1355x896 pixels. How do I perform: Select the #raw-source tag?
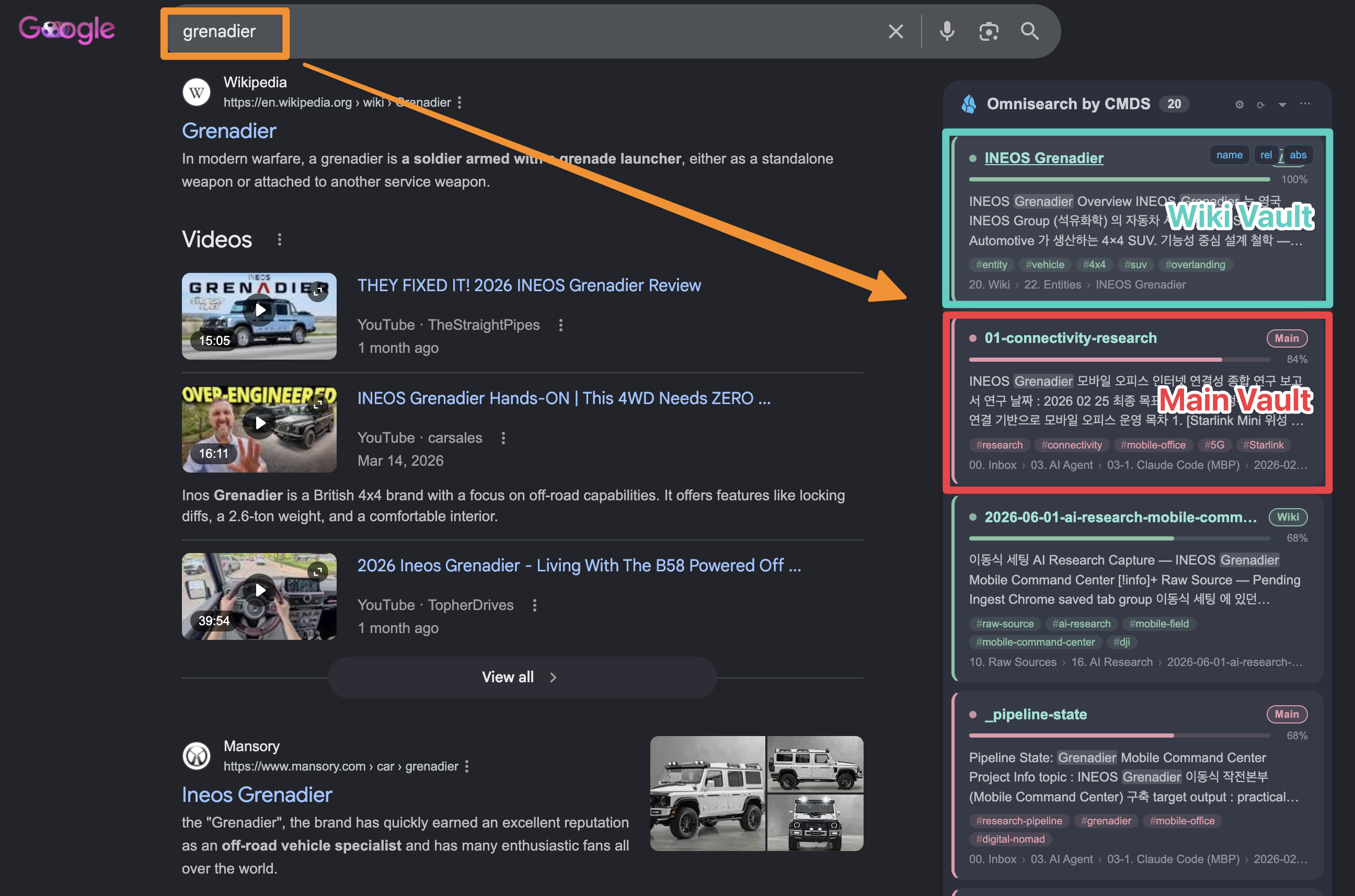pos(1005,624)
